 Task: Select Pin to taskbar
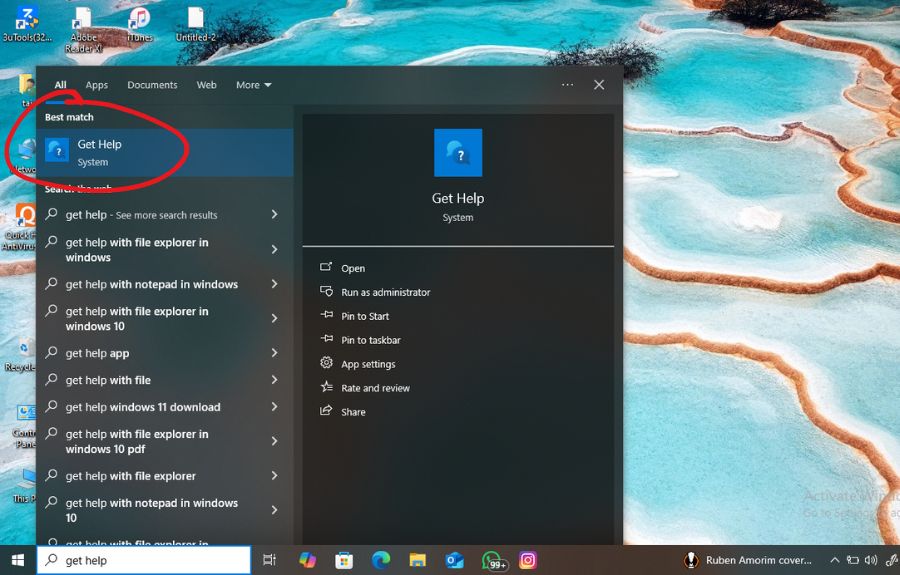pyautogui.click(x=371, y=340)
